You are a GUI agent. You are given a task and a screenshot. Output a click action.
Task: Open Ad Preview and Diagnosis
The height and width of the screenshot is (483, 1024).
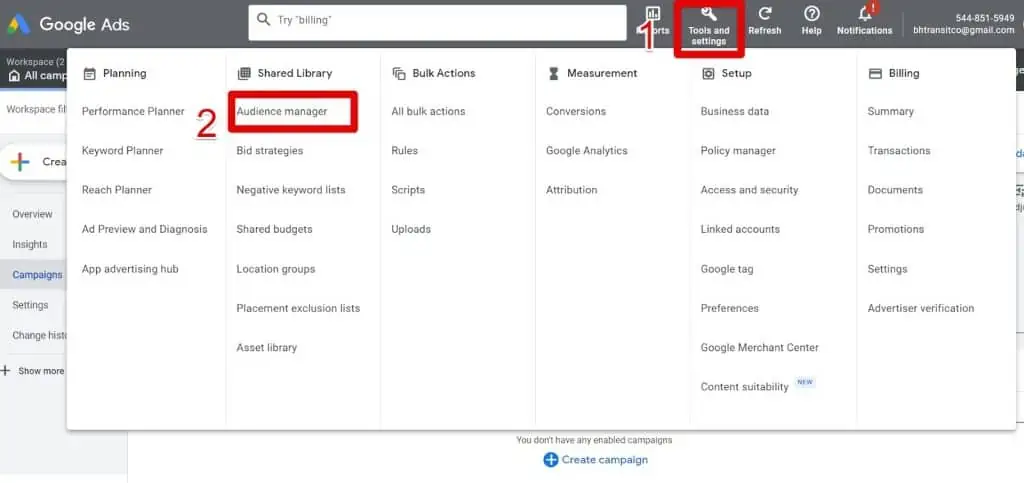click(x=144, y=229)
